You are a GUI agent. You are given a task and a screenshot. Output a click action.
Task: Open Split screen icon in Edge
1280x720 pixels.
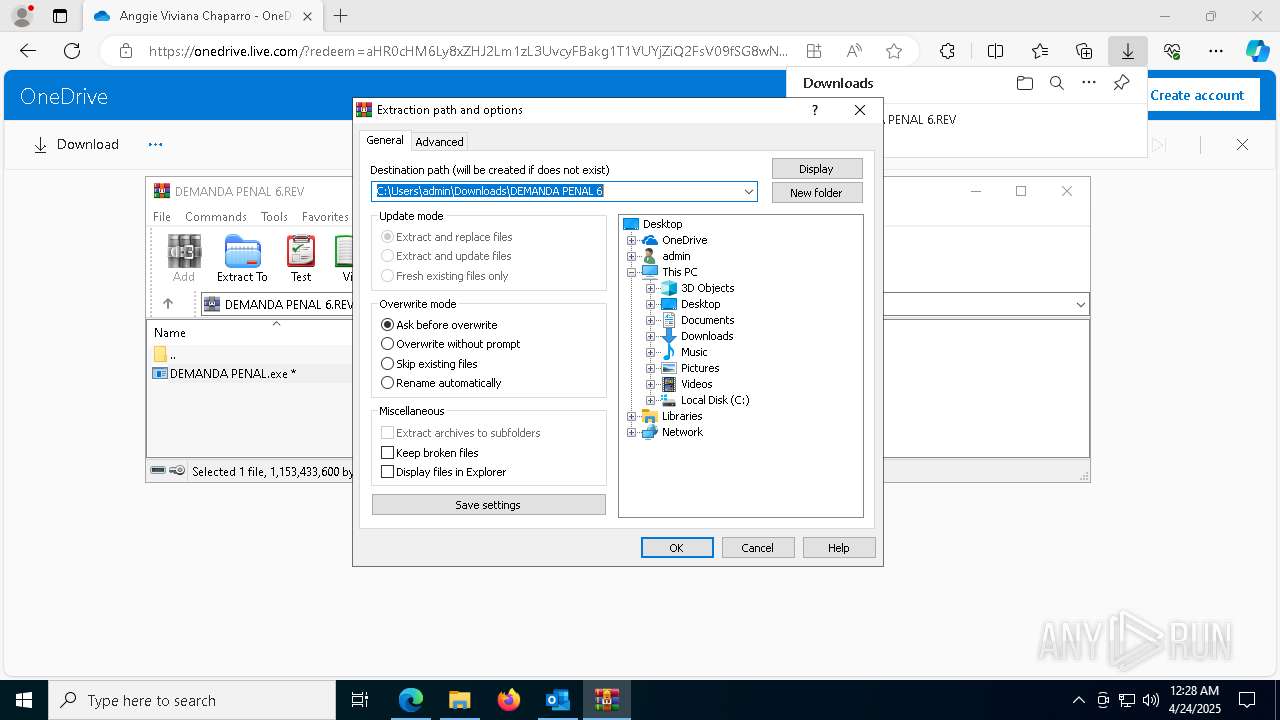click(x=995, y=51)
